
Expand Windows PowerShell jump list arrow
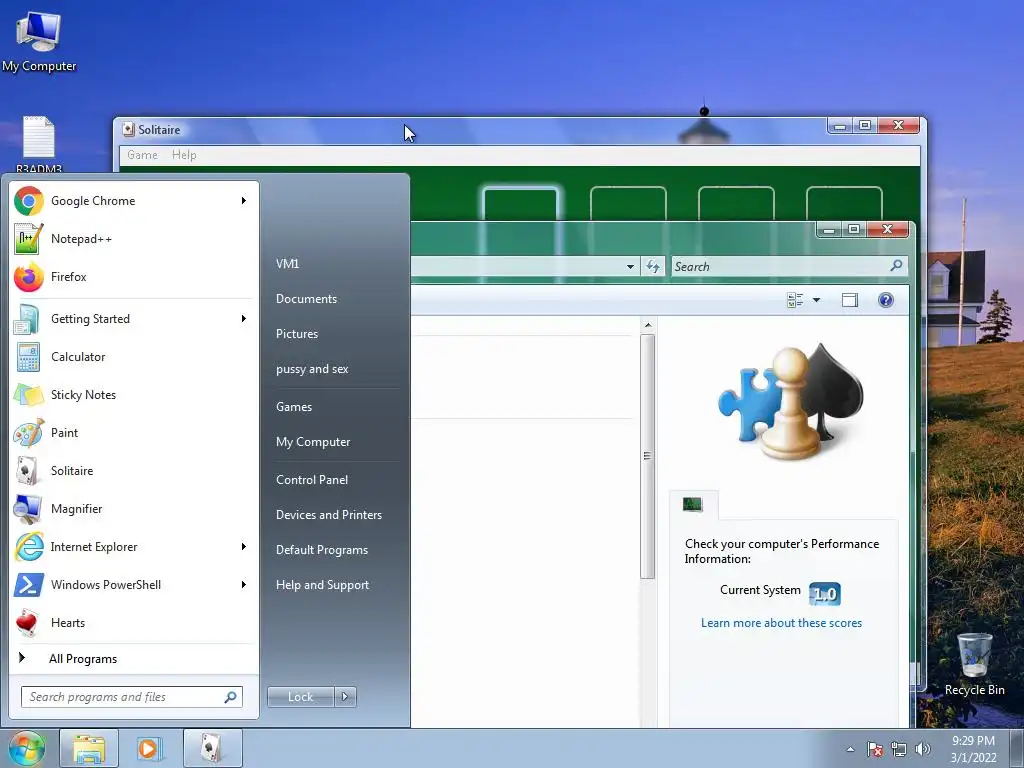(x=244, y=584)
